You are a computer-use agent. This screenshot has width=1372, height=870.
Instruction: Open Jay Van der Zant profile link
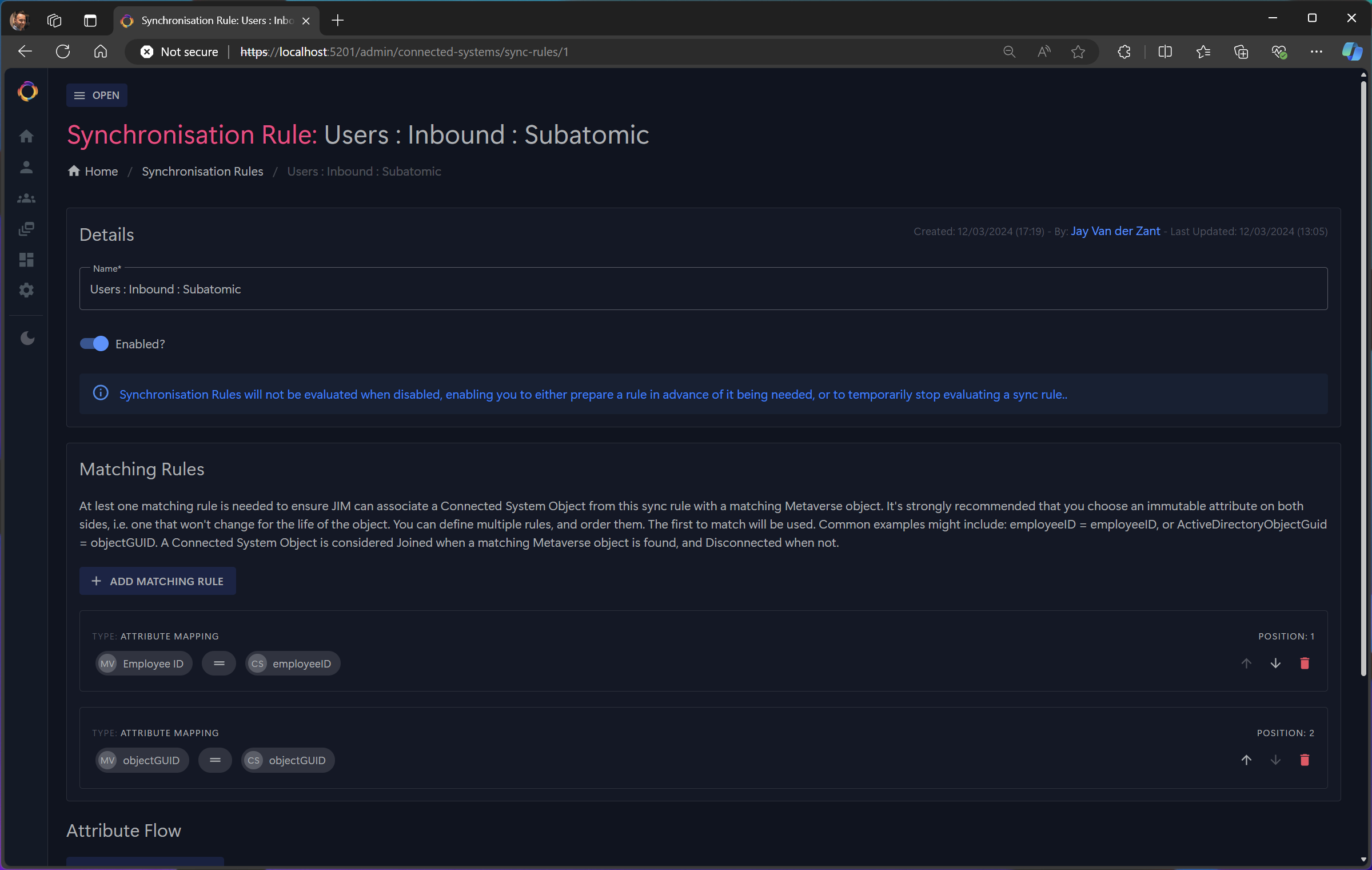pyautogui.click(x=1115, y=231)
